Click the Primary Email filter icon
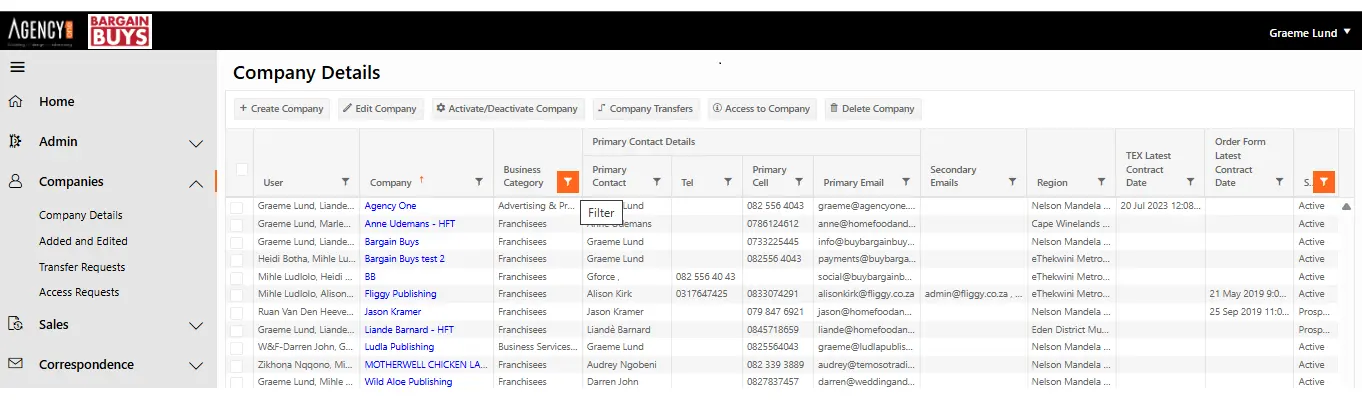Screen dimensions: 1362x400 click(906, 182)
